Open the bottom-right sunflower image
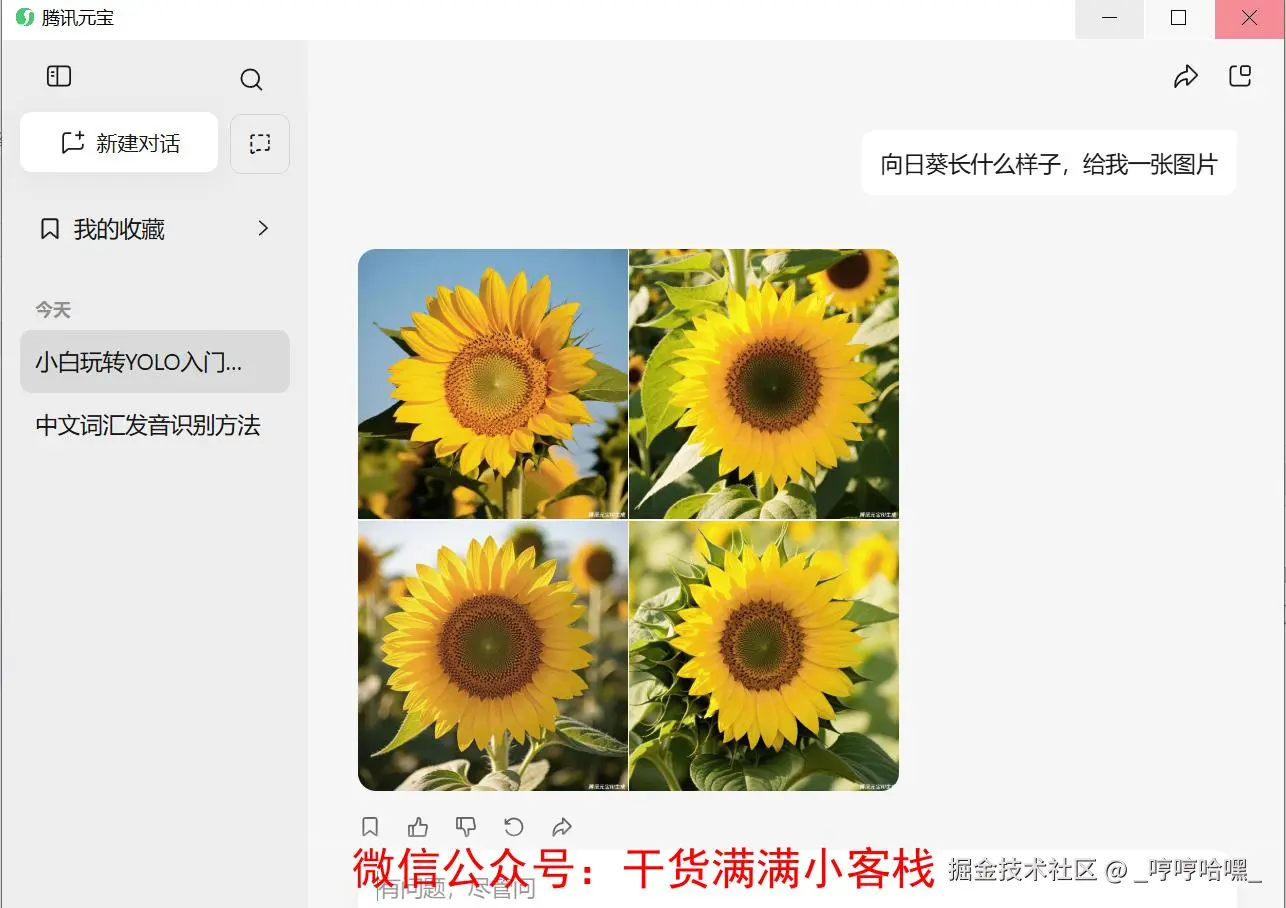Image resolution: width=1286 pixels, height=908 pixels. click(x=763, y=655)
